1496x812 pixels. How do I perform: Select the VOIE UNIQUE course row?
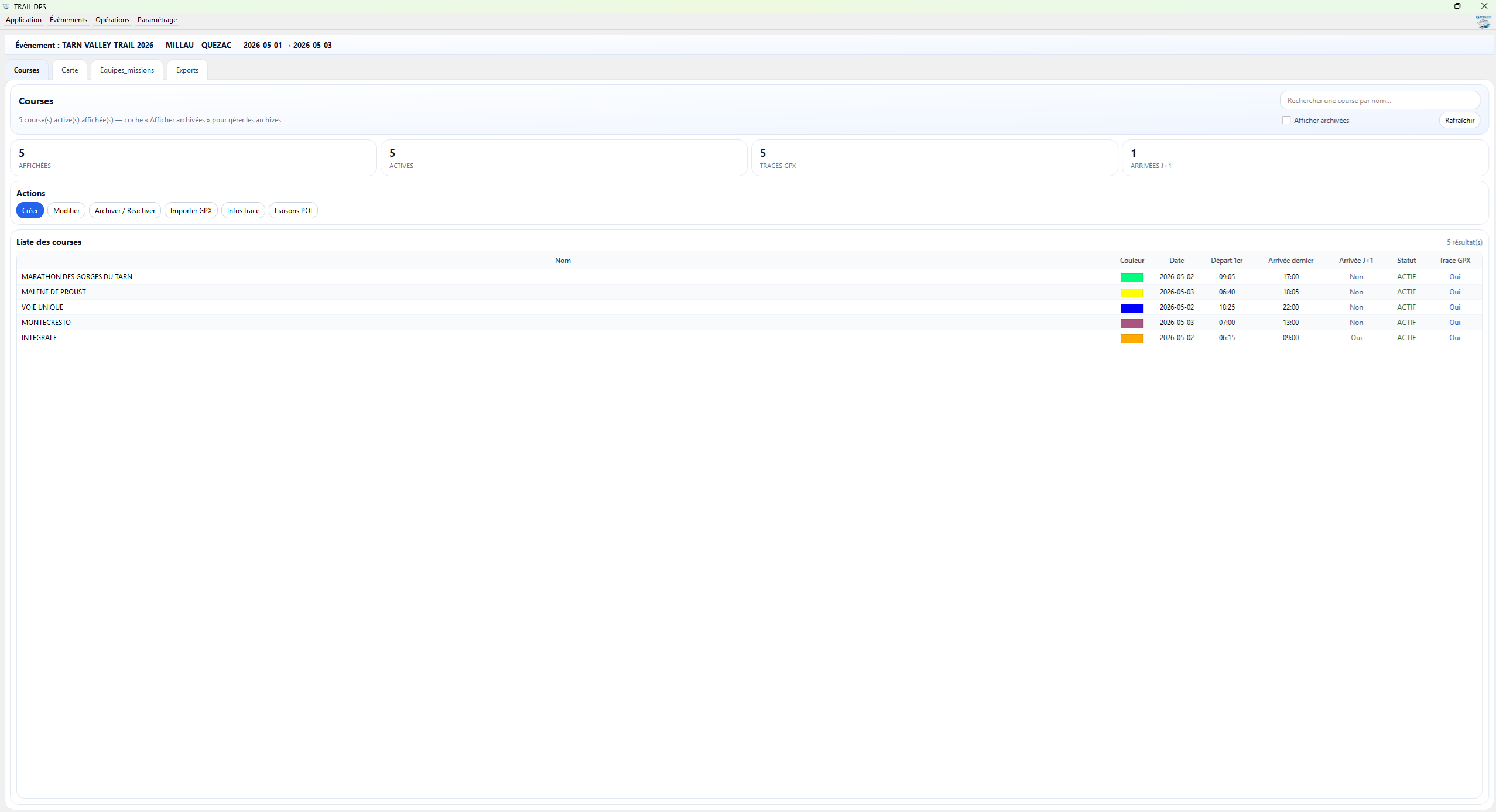tap(42, 307)
